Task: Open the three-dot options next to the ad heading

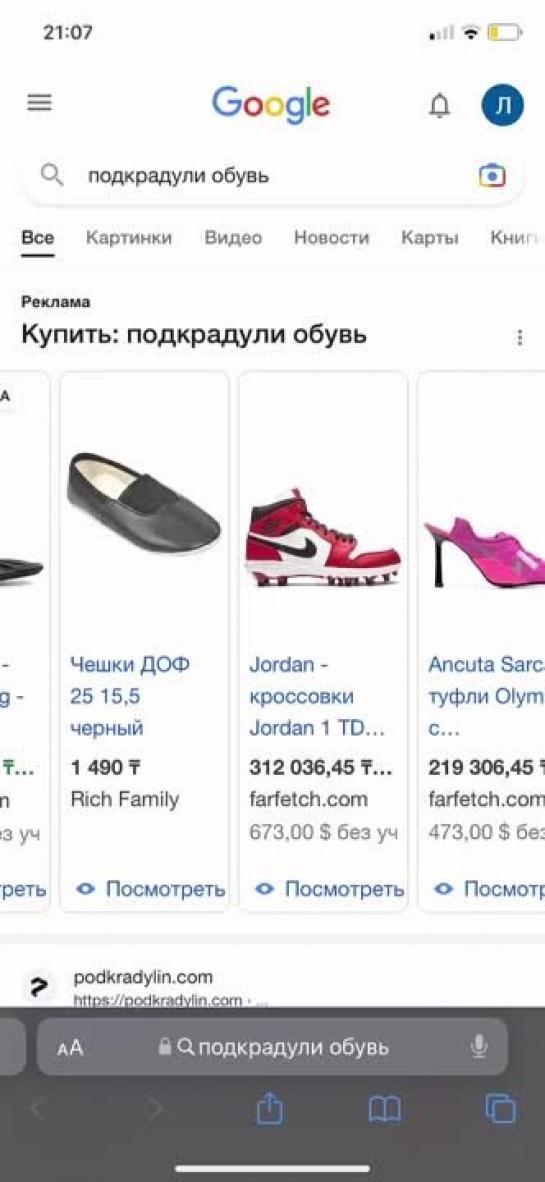Action: tap(519, 337)
